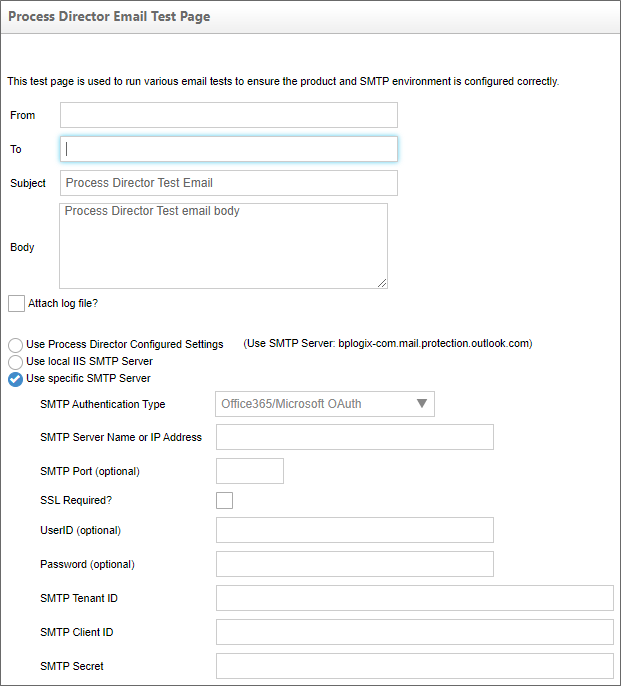Tick the SSL Required checkbox
The width and height of the screenshot is (621, 686).
225,500
